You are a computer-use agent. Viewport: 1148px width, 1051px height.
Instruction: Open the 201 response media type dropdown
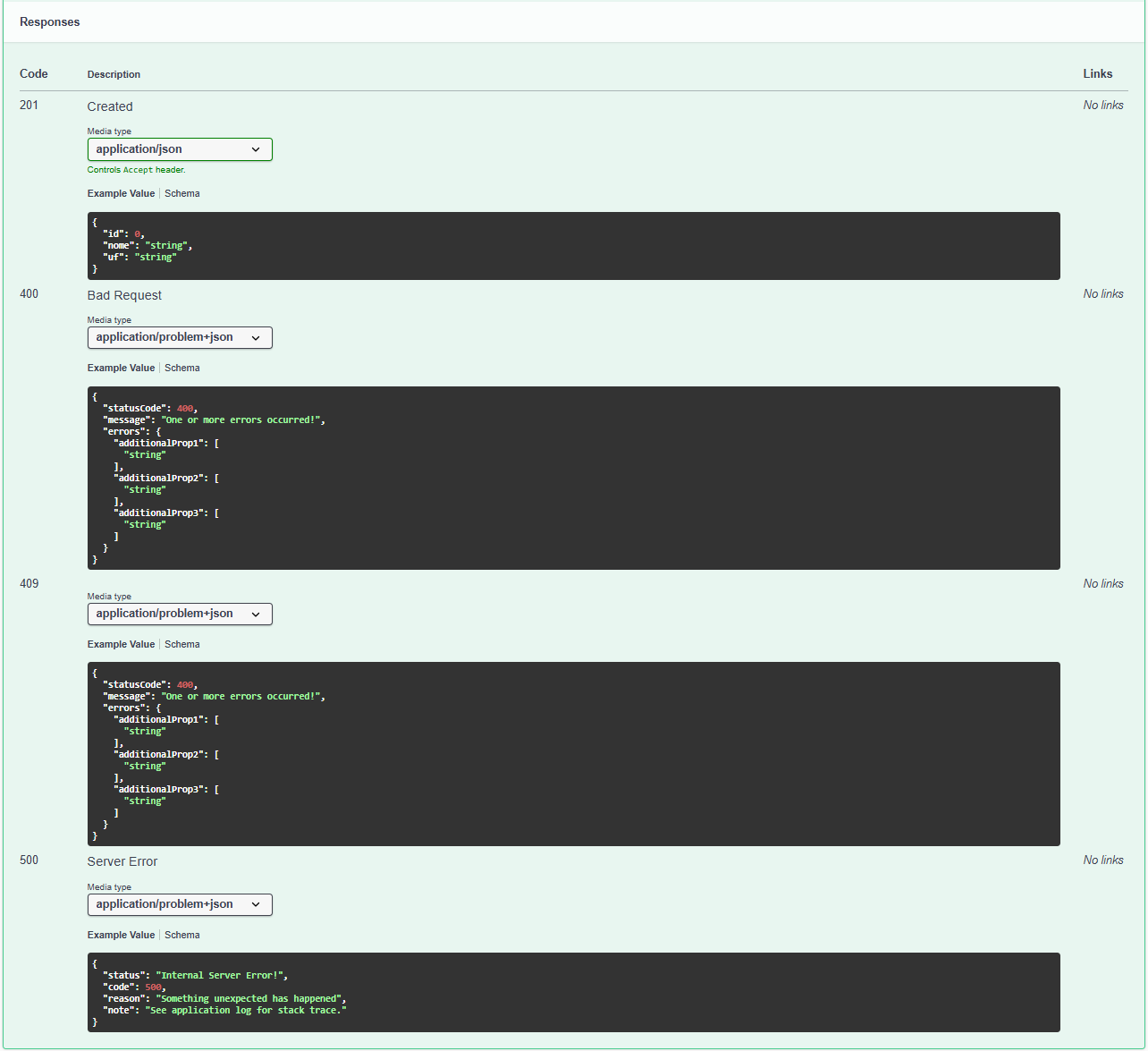pyautogui.click(x=179, y=149)
